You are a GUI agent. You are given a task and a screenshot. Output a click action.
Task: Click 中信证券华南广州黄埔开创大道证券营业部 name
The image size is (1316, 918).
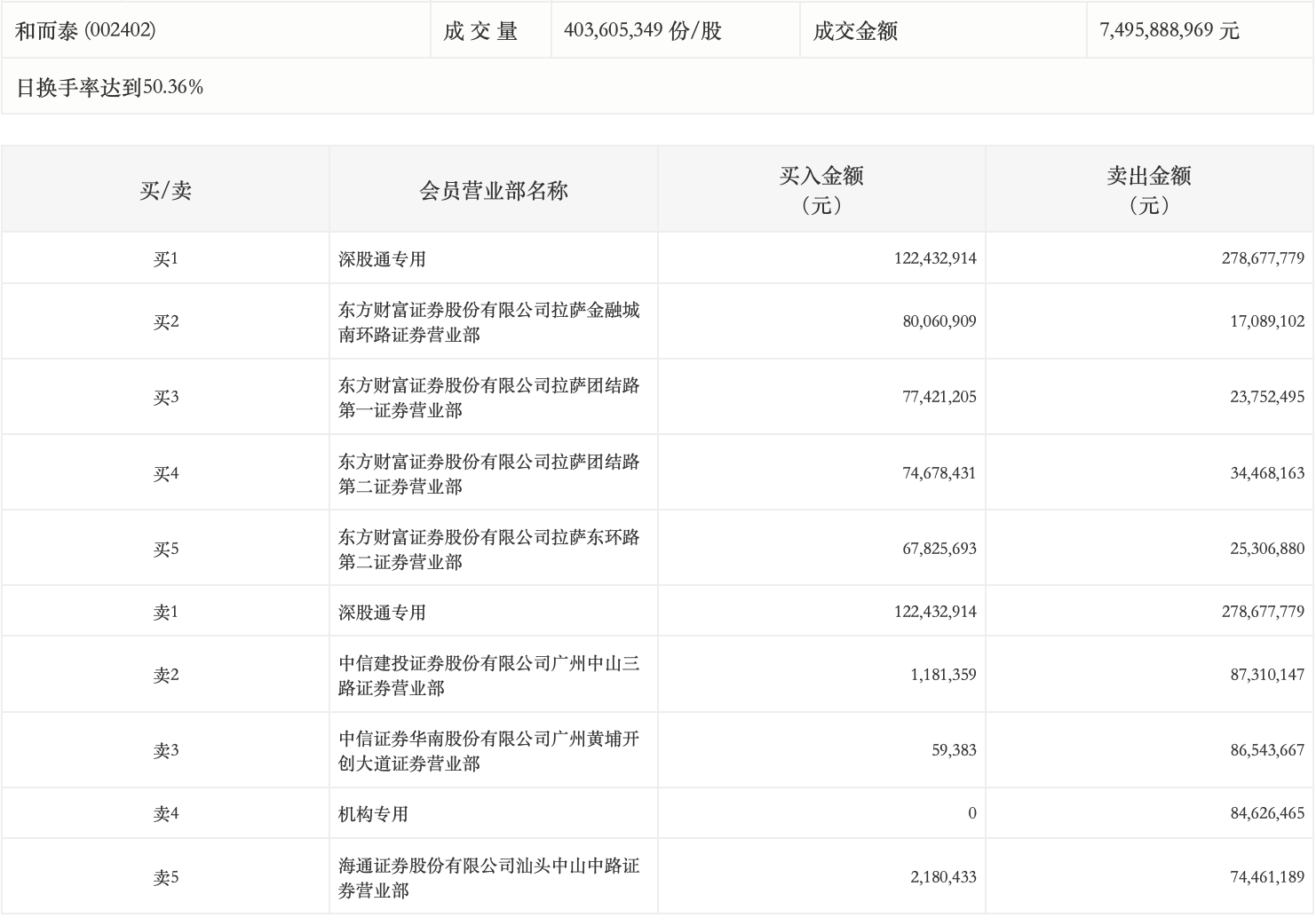point(489,751)
